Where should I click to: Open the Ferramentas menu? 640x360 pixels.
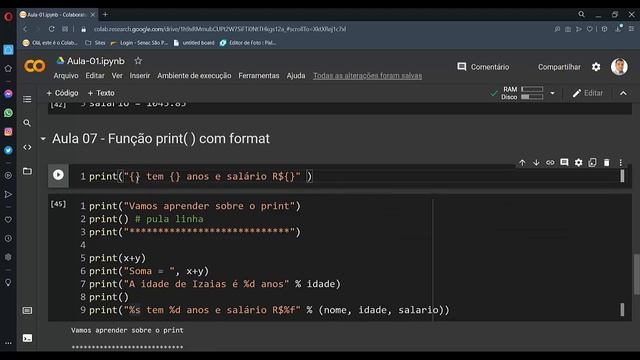(x=259, y=76)
